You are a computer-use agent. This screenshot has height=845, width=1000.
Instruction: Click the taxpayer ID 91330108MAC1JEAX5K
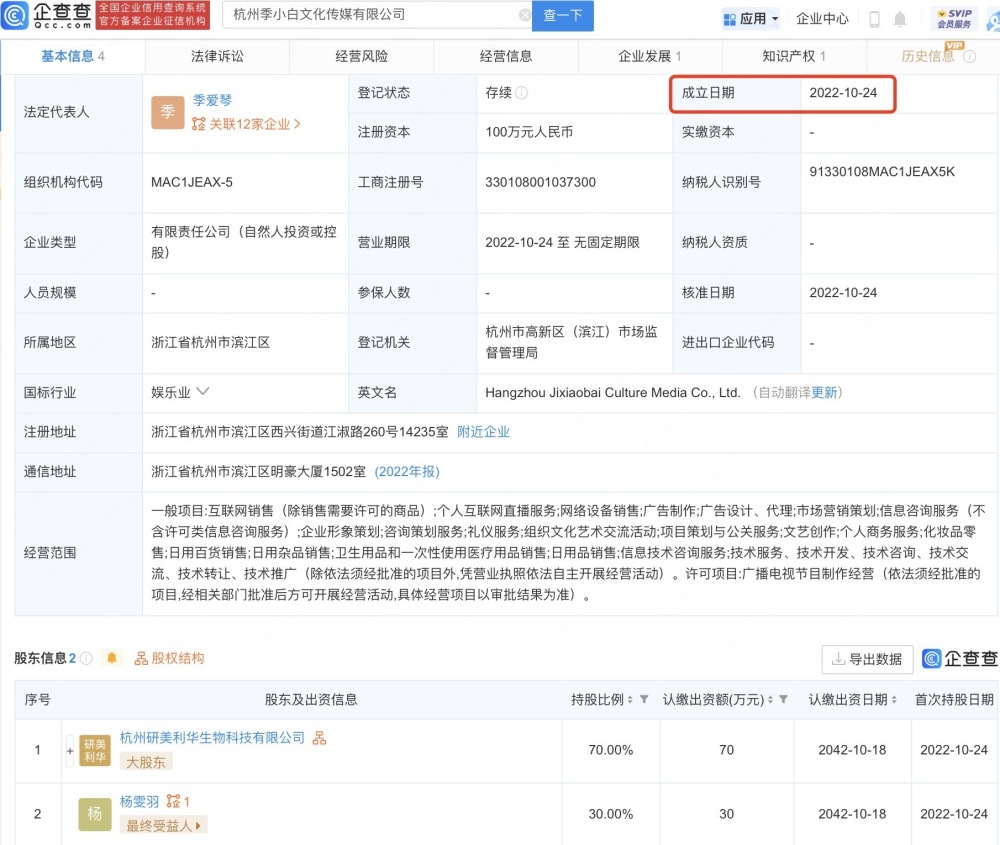882,172
